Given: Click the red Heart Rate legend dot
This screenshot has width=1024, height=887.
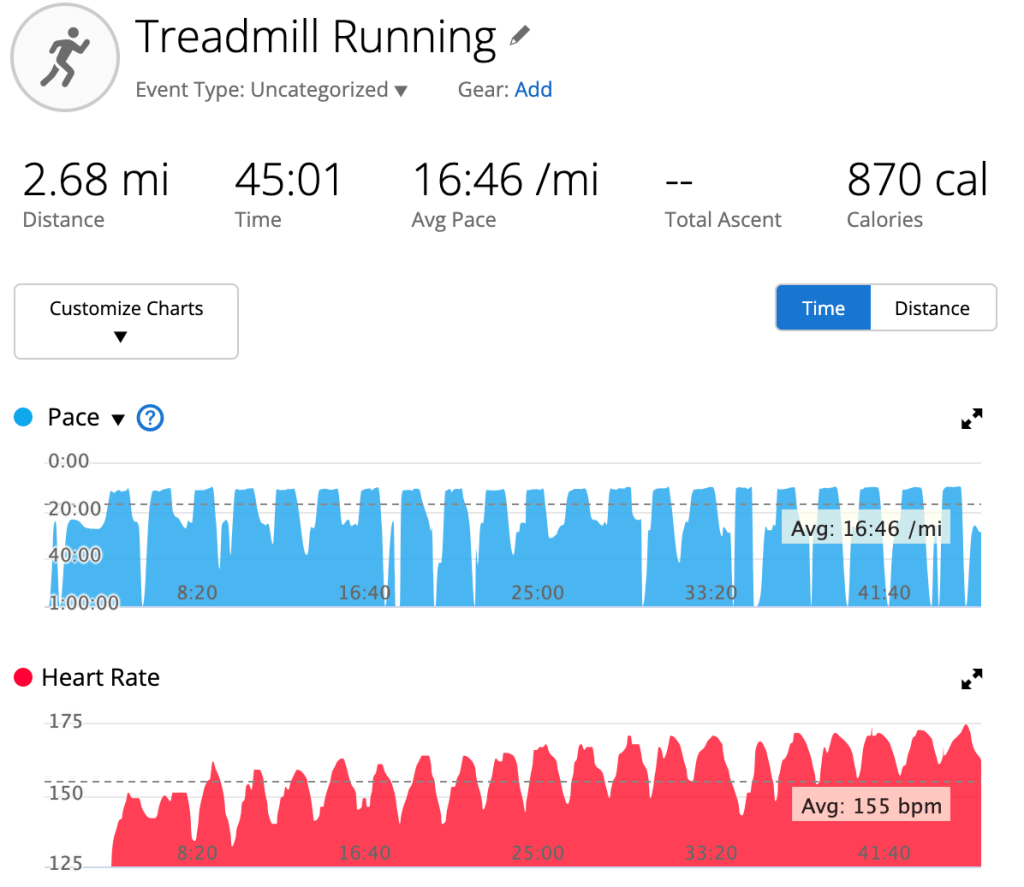Looking at the screenshot, I should [x=23, y=678].
